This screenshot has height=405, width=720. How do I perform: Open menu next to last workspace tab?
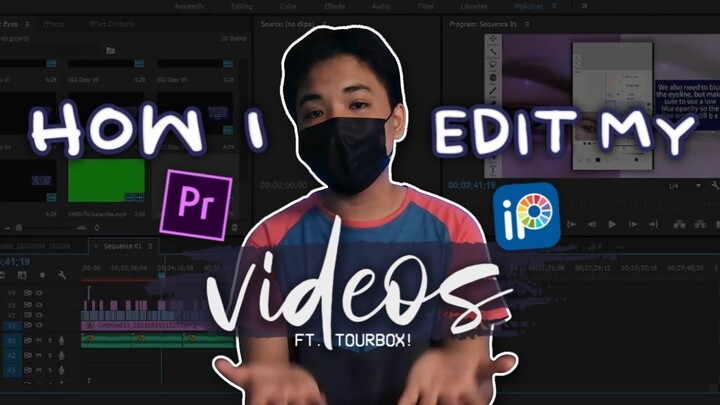(554, 6)
